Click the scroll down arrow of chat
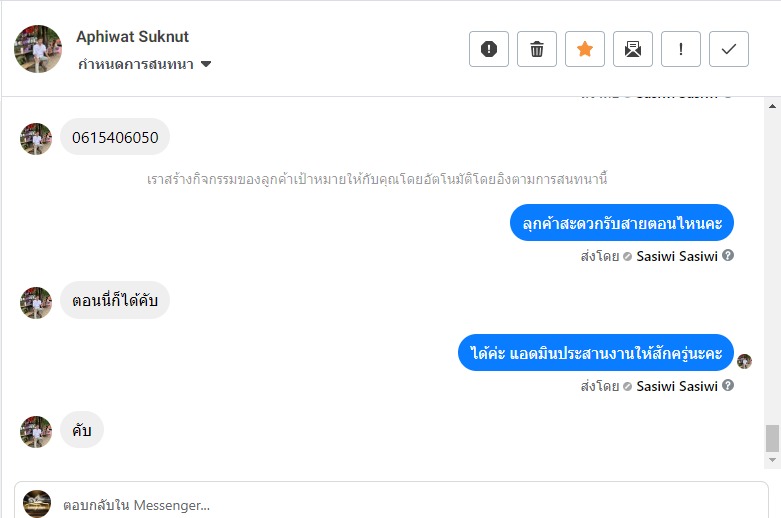Viewport: 781px width, 518px height. pyautogui.click(x=772, y=460)
